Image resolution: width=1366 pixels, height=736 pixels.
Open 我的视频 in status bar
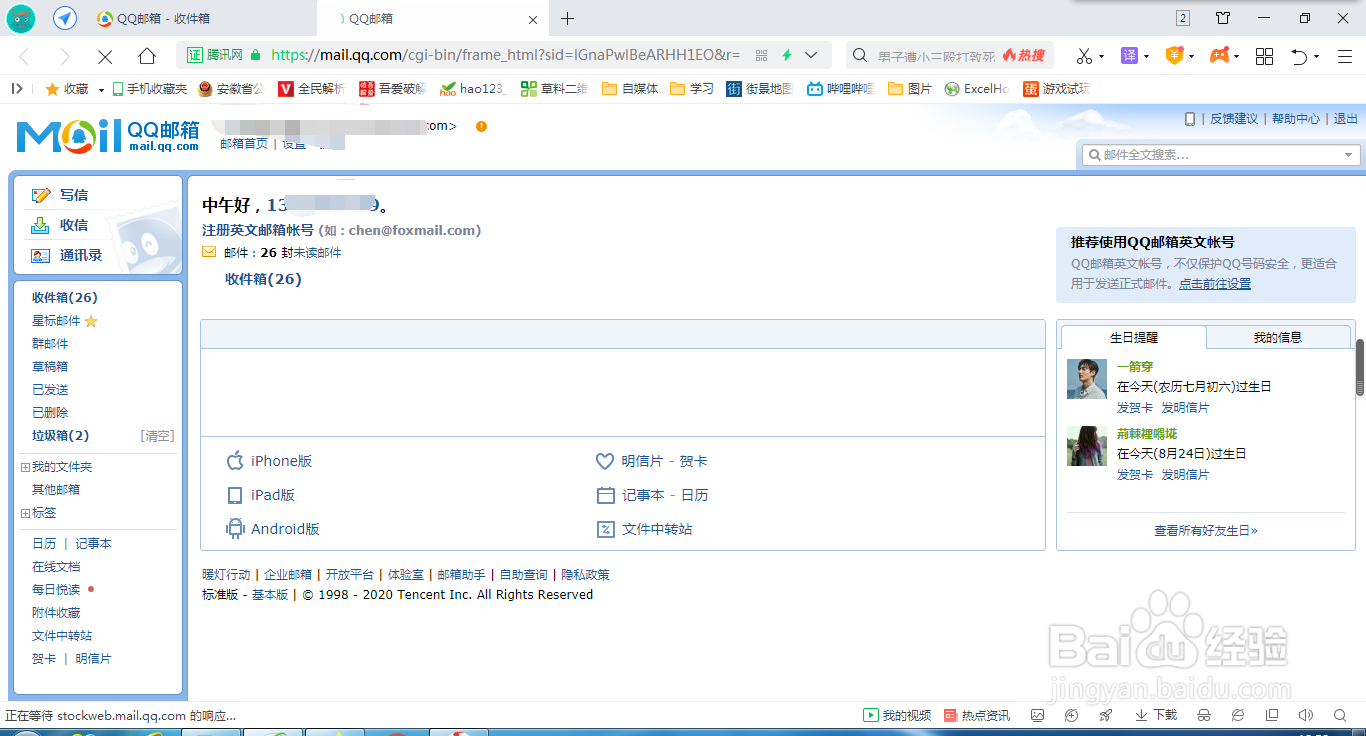(897, 715)
